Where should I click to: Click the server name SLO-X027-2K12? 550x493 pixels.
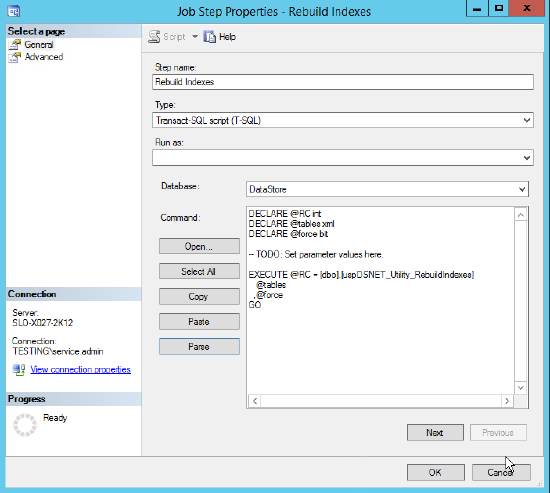click(43, 323)
